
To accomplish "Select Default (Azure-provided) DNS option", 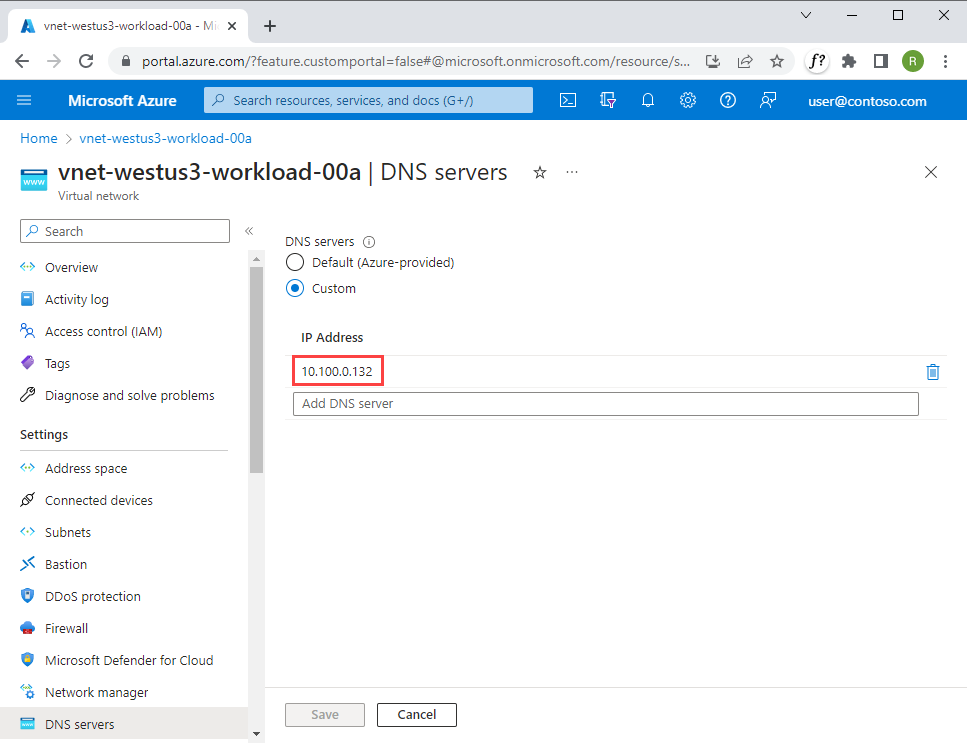I will [x=295, y=262].
